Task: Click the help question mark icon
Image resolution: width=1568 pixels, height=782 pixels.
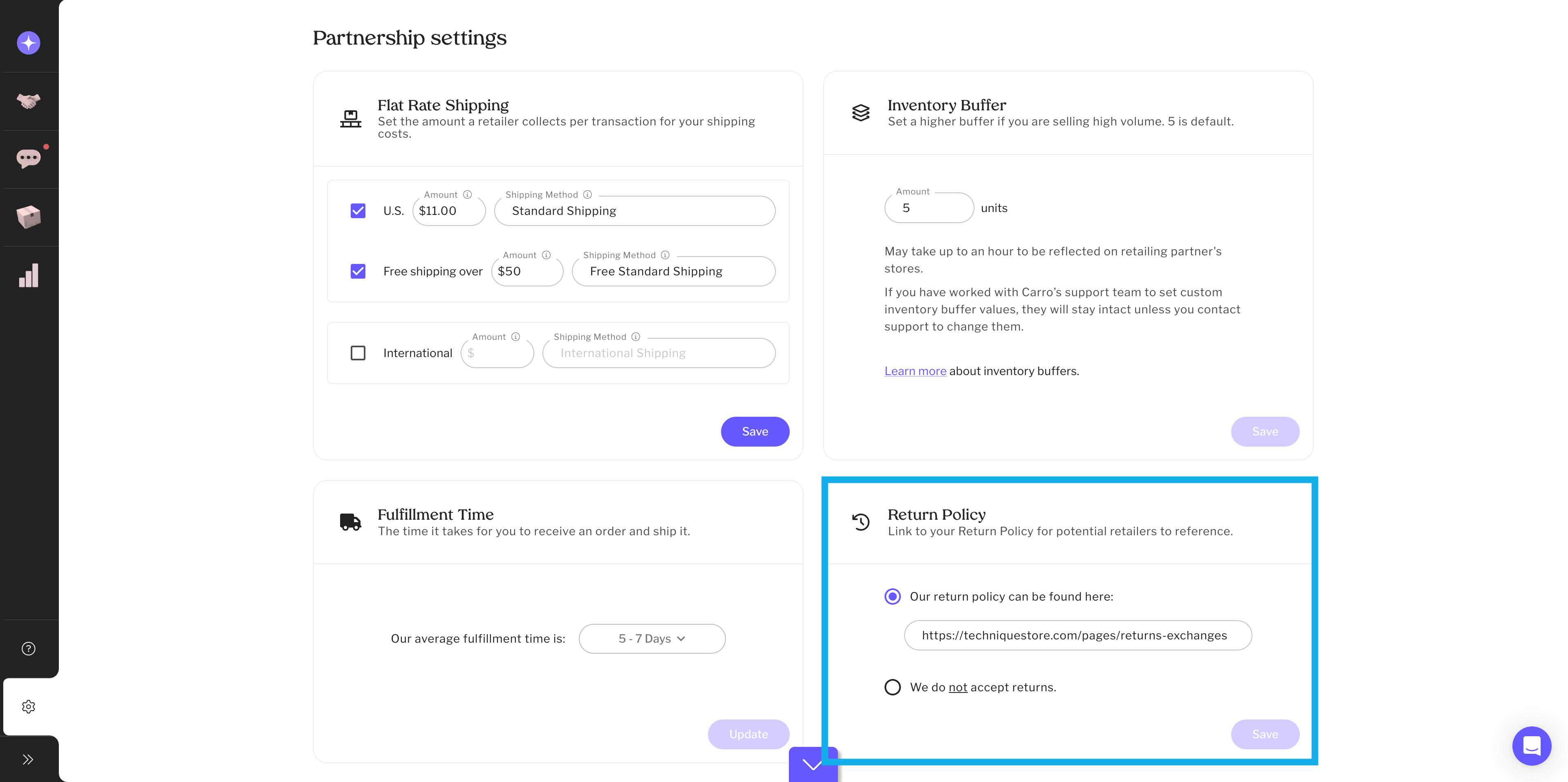Action: pos(29,648)
